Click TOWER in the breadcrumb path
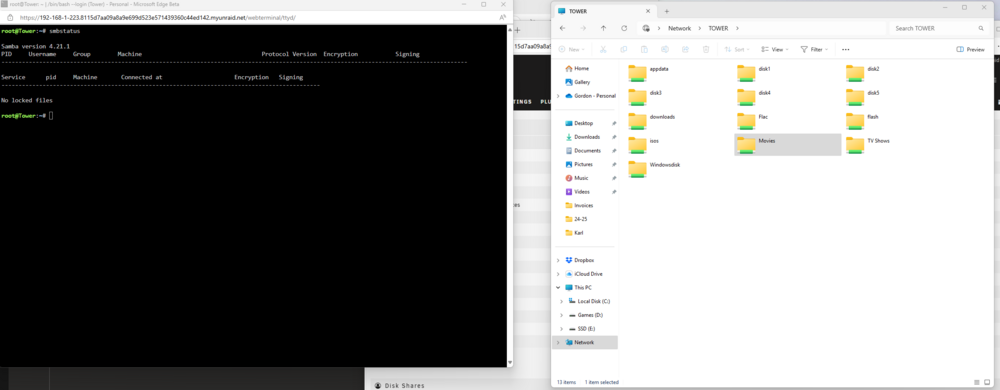 718,29
